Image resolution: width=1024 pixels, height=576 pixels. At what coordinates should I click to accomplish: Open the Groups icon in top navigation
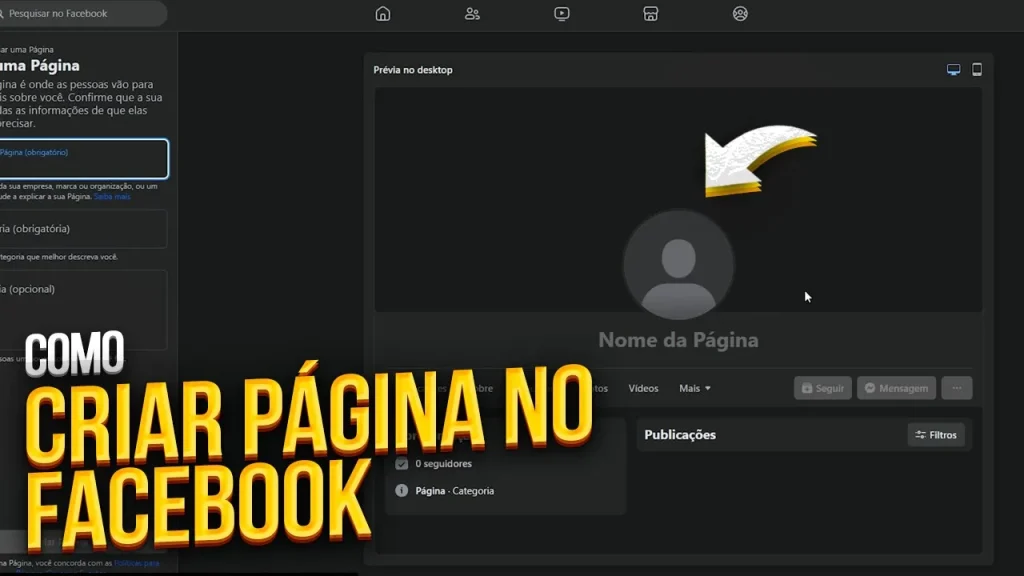tap(740, 14)
